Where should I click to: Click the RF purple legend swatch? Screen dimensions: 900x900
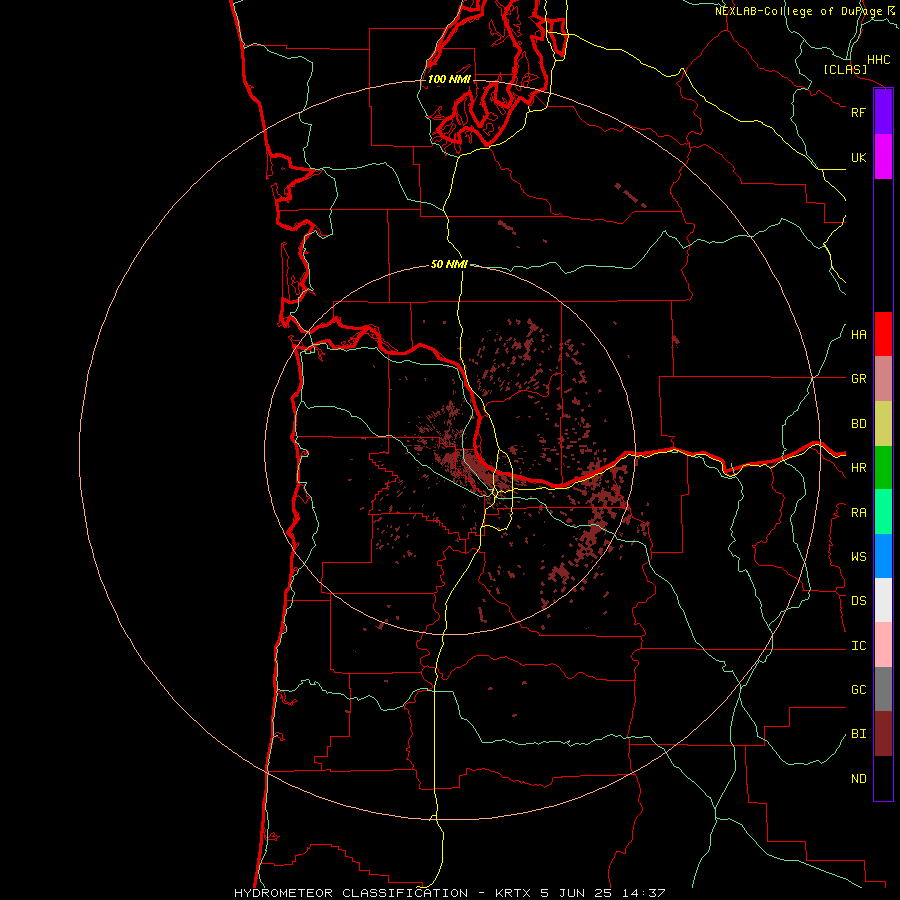(883, 112)
